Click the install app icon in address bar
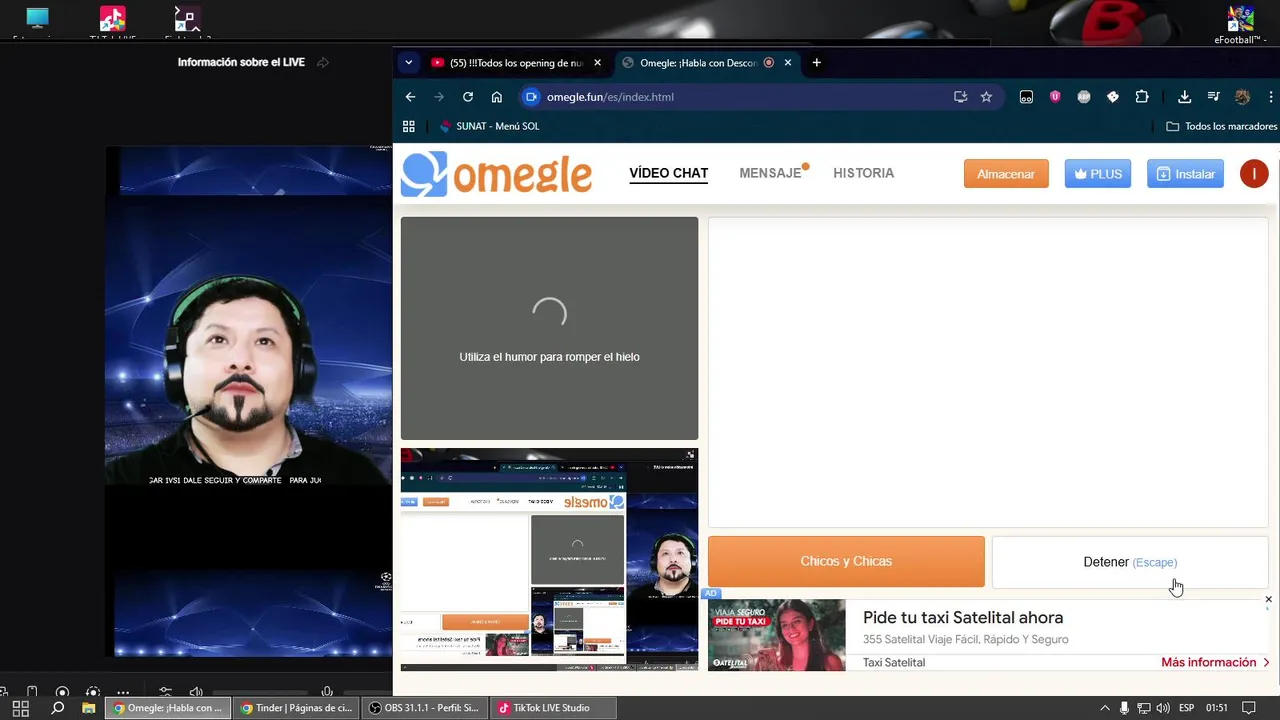 [960, 97]
